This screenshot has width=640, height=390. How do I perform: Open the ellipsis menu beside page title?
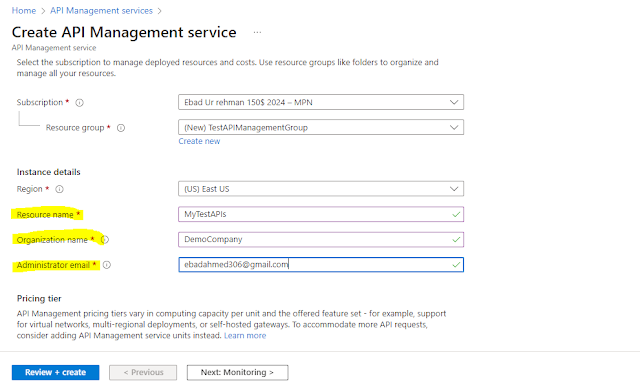[257, 32]
